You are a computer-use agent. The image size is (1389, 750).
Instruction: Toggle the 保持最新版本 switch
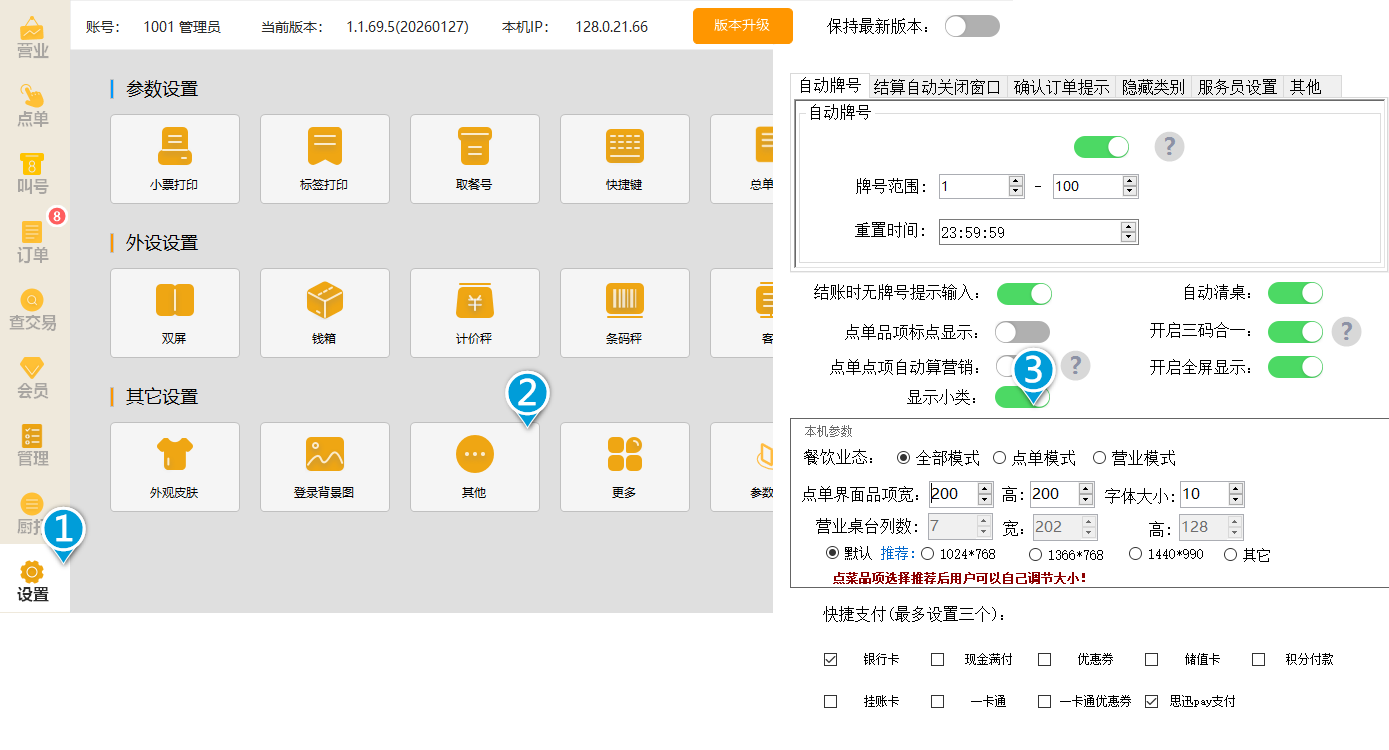tap(972, 26)
